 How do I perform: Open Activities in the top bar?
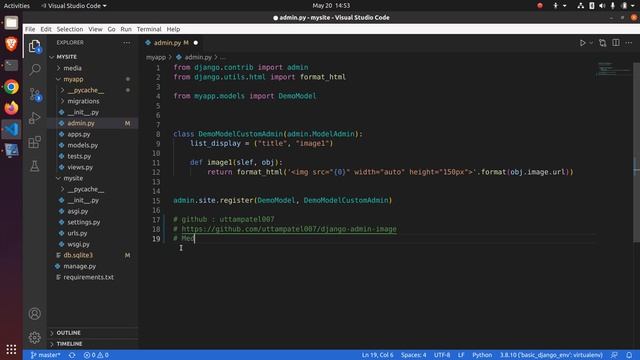17,6
